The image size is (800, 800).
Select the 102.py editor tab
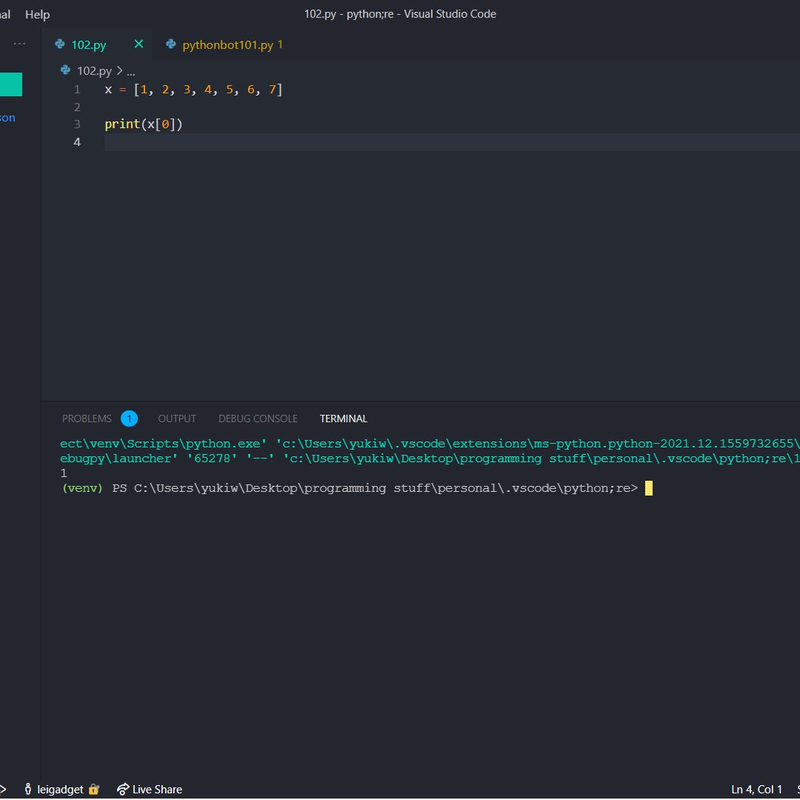[x=89, y=45]
